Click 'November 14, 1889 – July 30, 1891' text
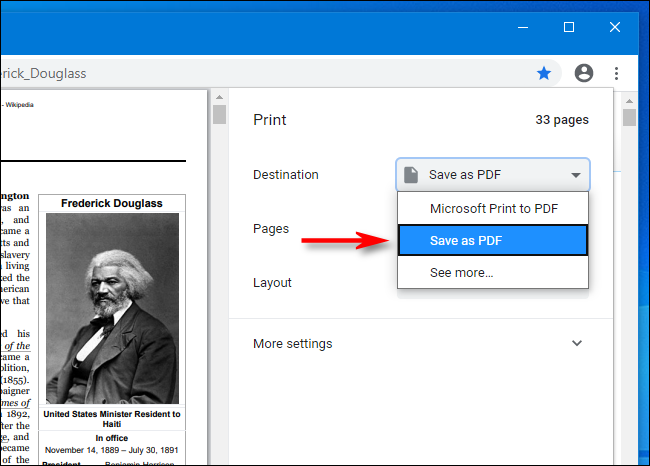650x466 pixels. (112, 450)
